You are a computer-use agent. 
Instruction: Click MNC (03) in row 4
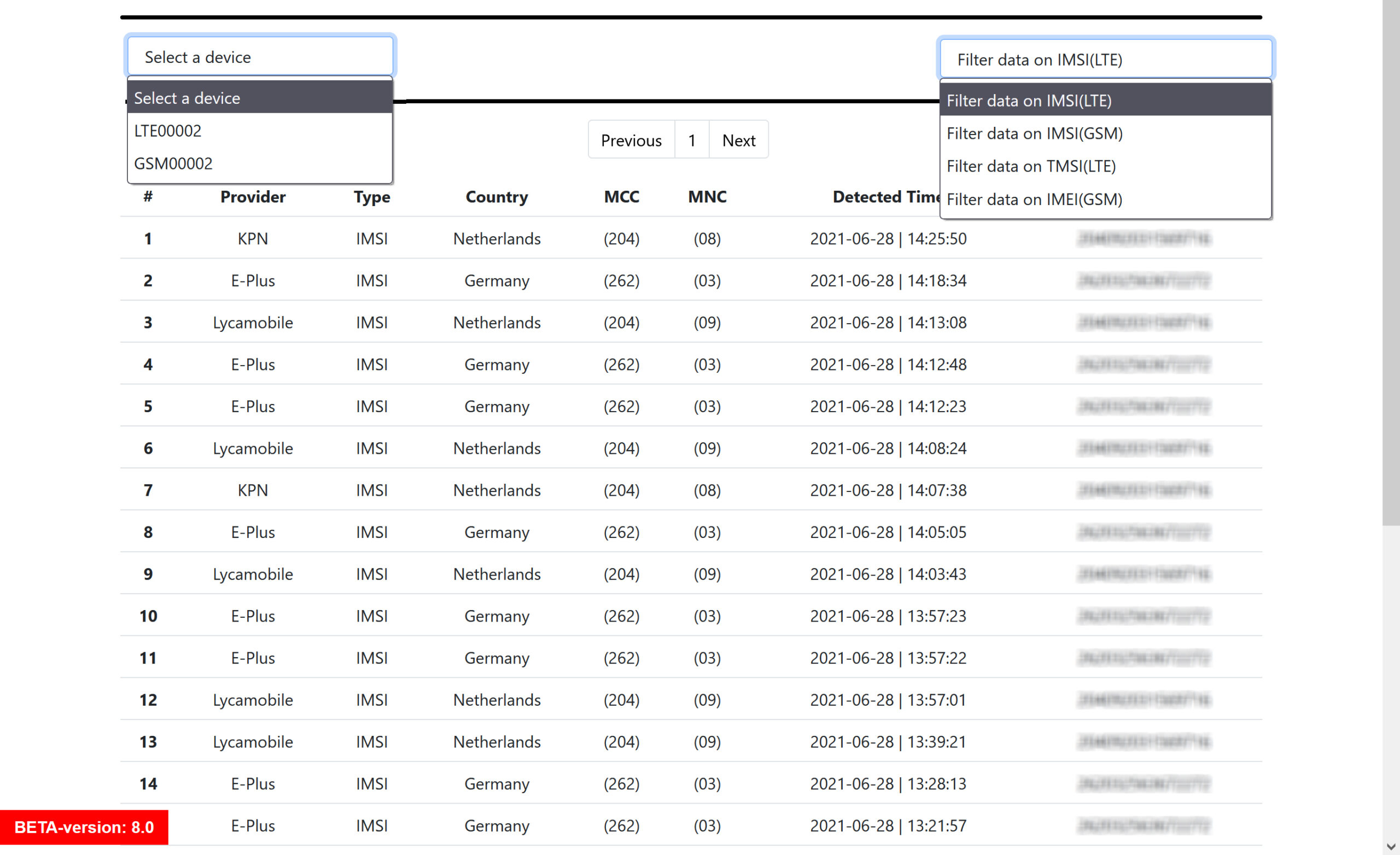point(707,364)
